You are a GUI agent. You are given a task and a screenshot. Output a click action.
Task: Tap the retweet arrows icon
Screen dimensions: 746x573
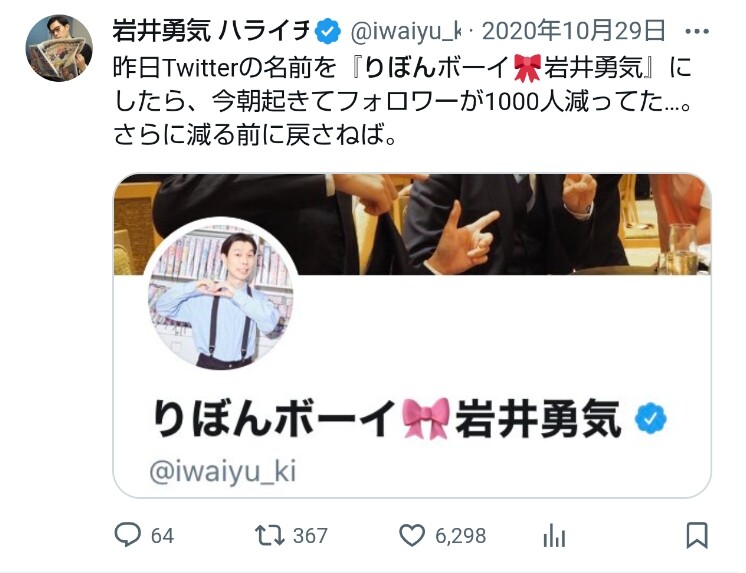[270, 535]
